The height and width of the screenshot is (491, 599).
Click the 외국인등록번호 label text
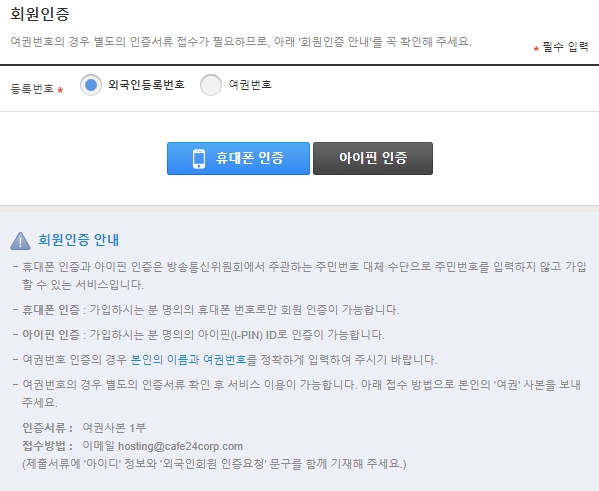(146, 84)
